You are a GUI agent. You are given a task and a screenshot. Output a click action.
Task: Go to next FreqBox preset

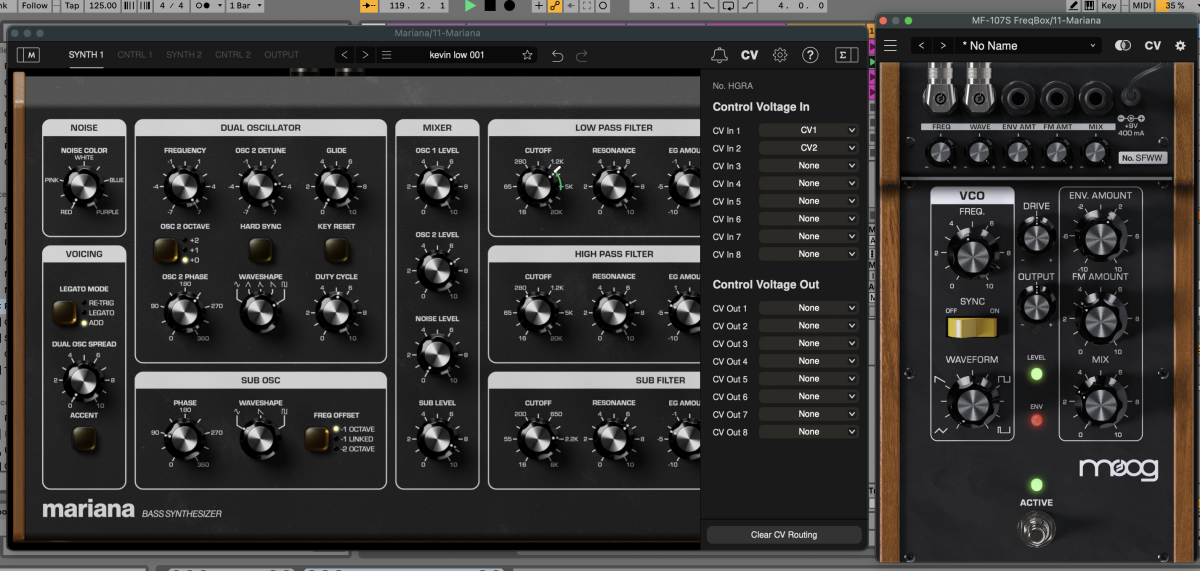coord(943,45)
